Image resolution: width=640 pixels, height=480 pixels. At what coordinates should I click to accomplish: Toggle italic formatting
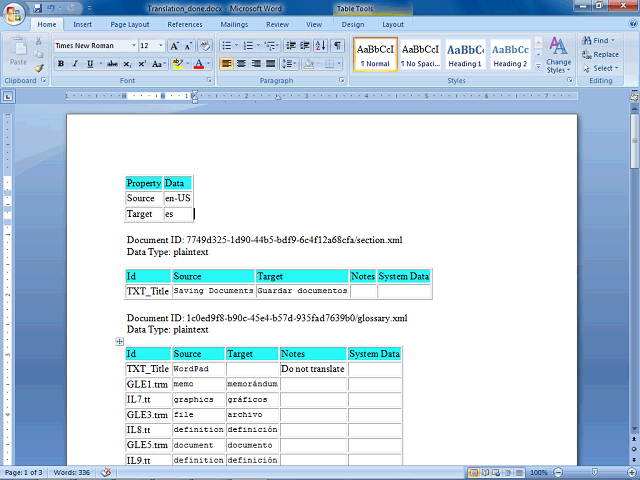tap(75, 64)
